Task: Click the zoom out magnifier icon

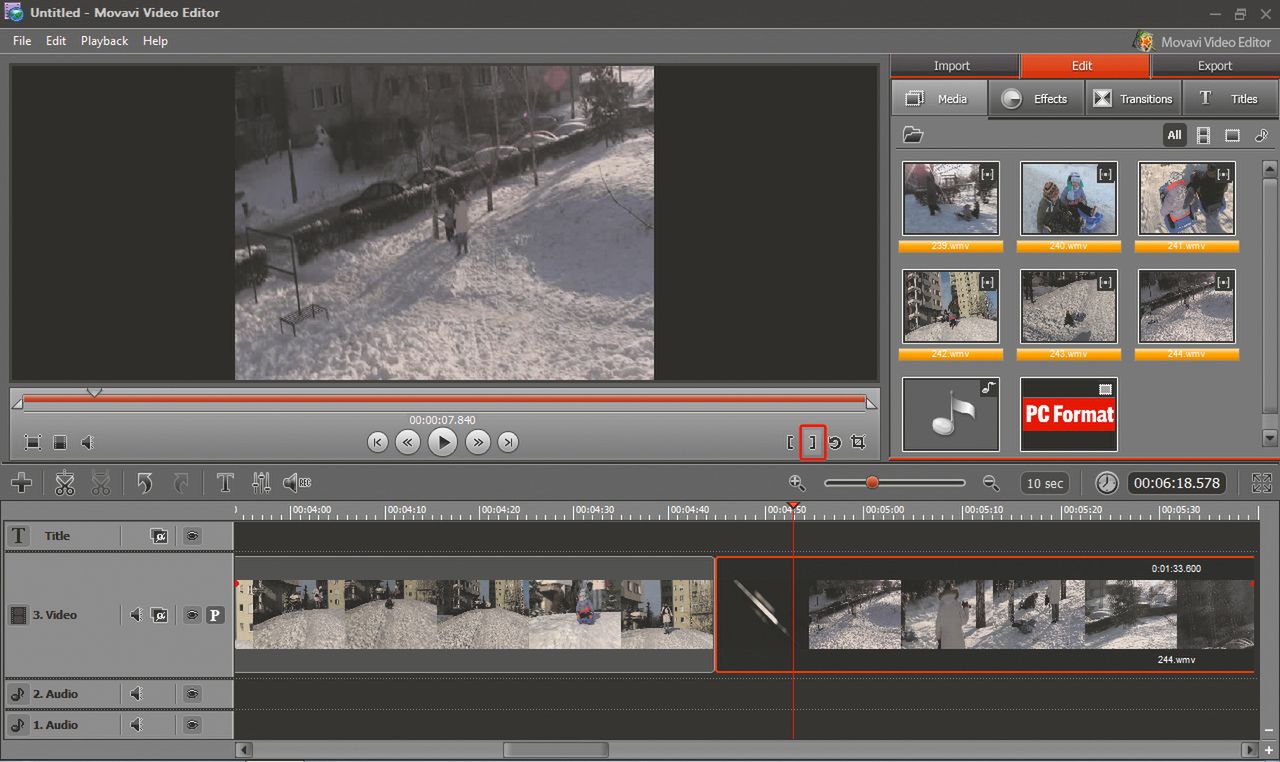Action: (x=991, y=483)
